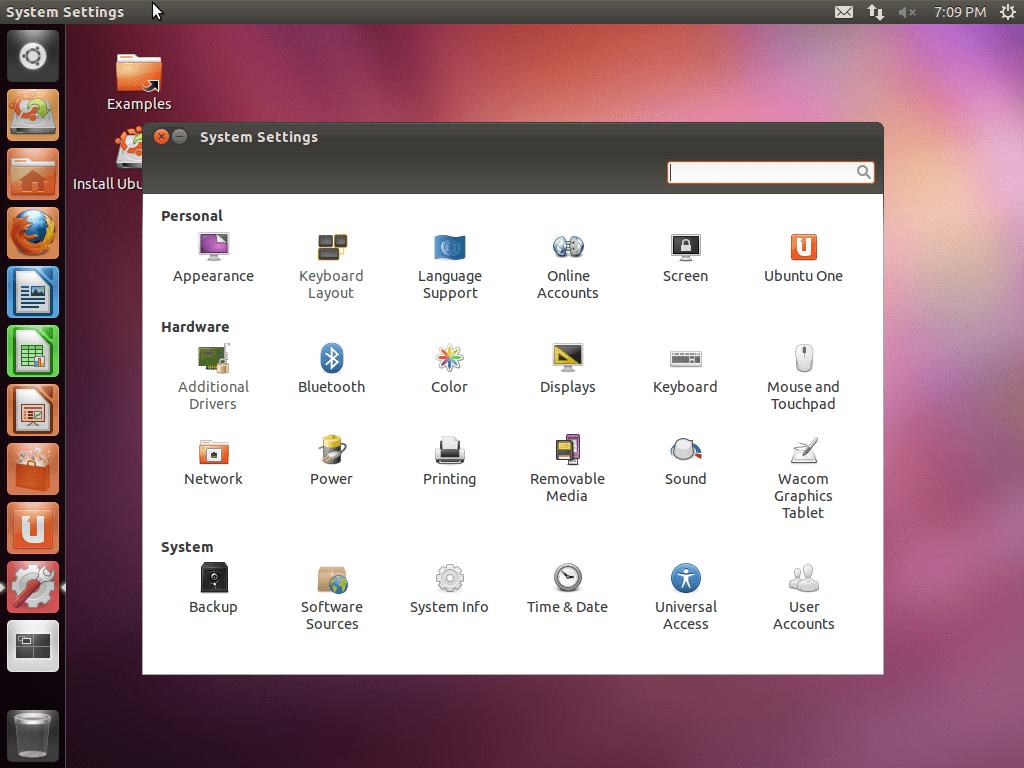Open Bluetooth settings

(332, 369)
